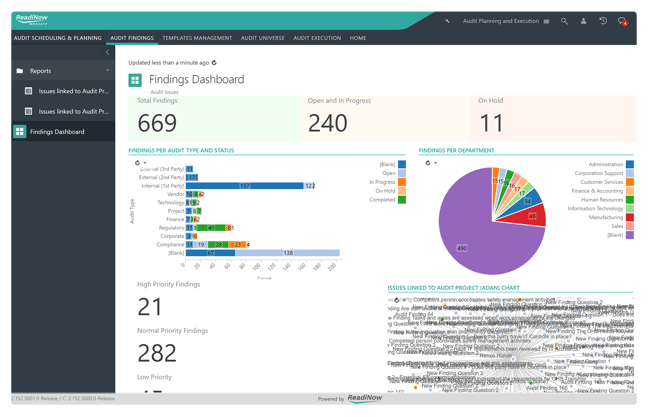
Task: Open recent history via the clock icon
Action: tap(603, 20)
